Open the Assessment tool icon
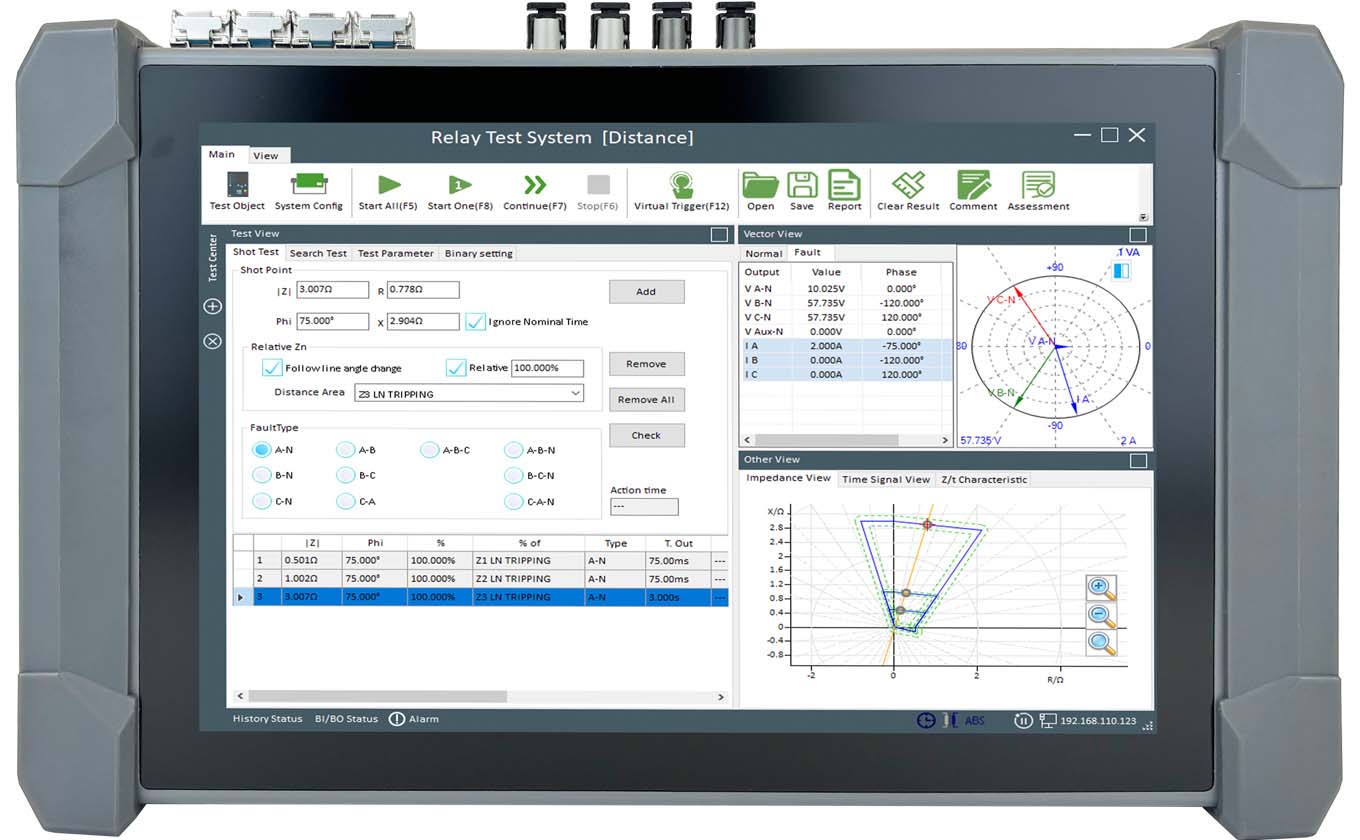 coord(1038,186)
